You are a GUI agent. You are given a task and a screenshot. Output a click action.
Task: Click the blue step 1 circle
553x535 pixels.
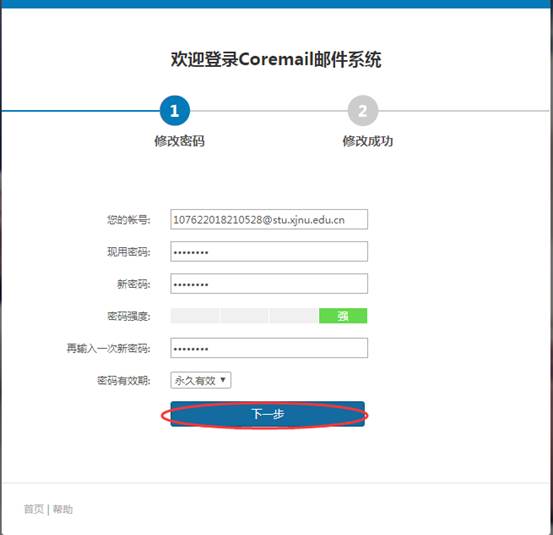[x=175, y=111]
